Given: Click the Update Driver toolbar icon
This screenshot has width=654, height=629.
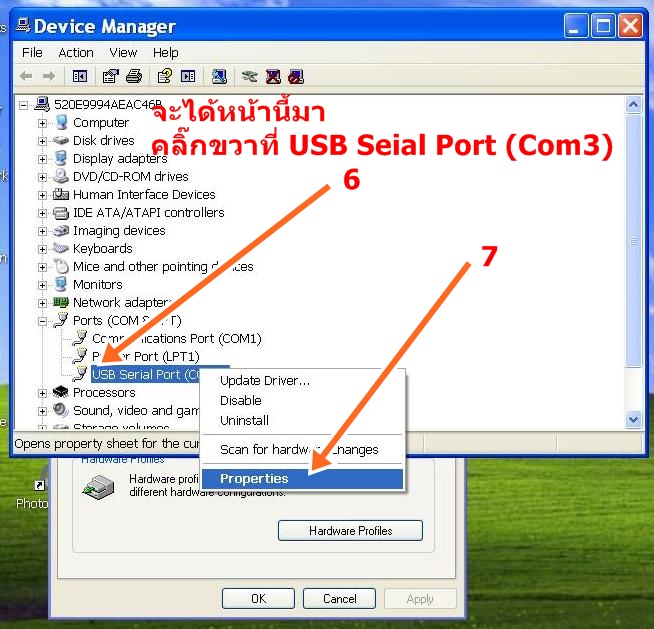Looking at the screenshot, I should [249, 76].
